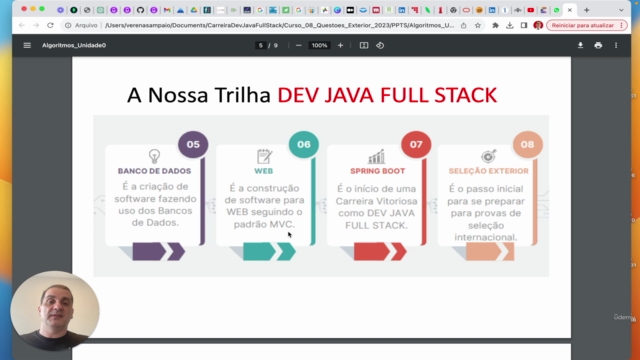
Task: Click the 06 teal circle badge
Action: [x=304, y=144]
